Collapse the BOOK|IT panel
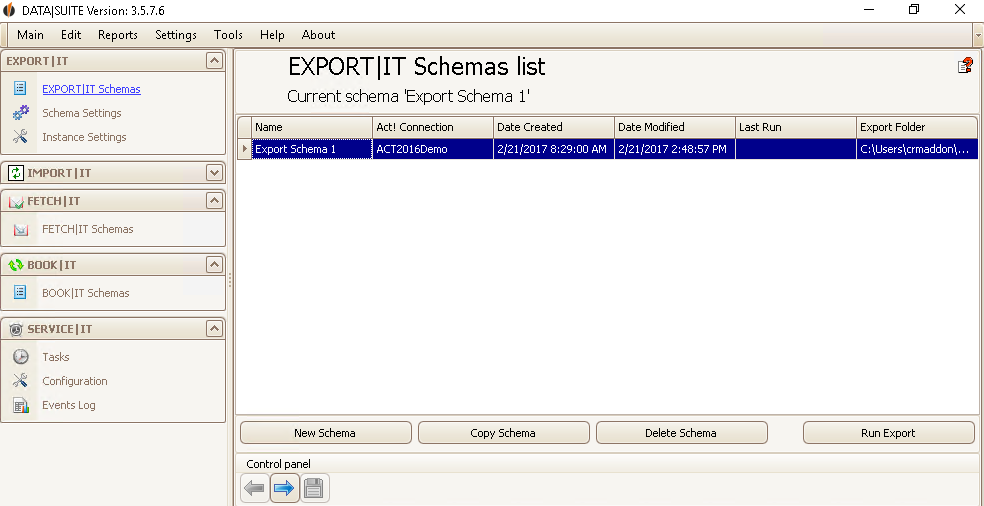Screen dimensions: 984x506 pos(215,265)
